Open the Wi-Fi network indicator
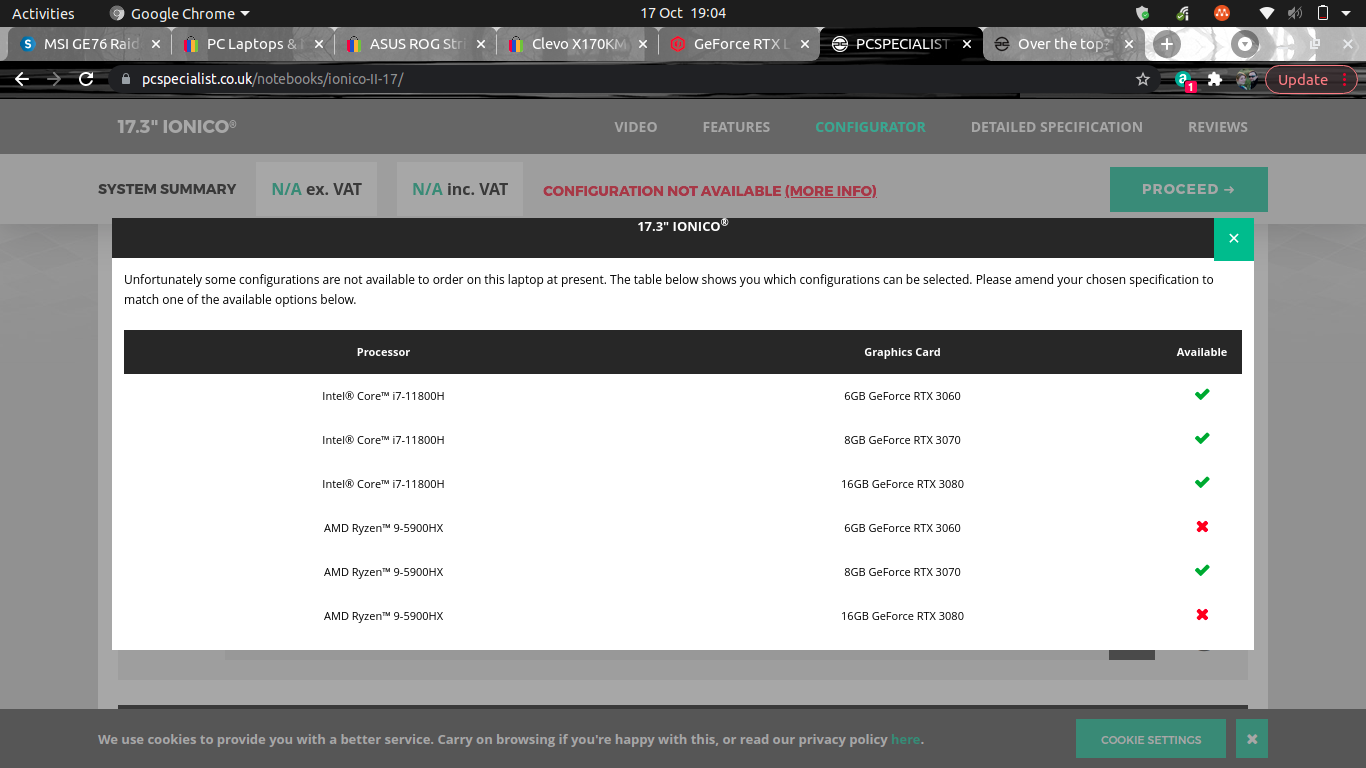Viewport: 1366px width, 768px height. (1267, 13)
